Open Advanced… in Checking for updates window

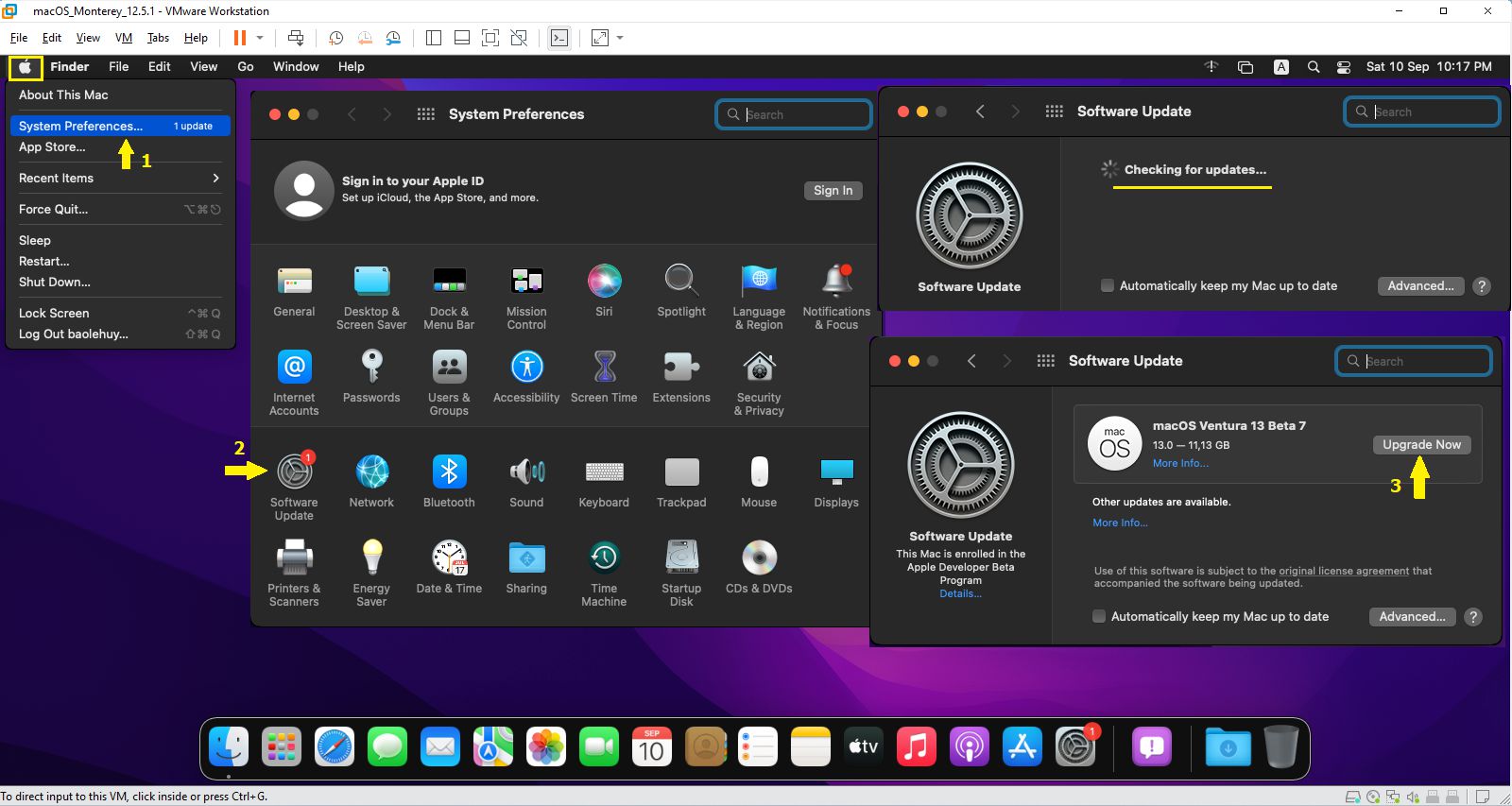1420,285
